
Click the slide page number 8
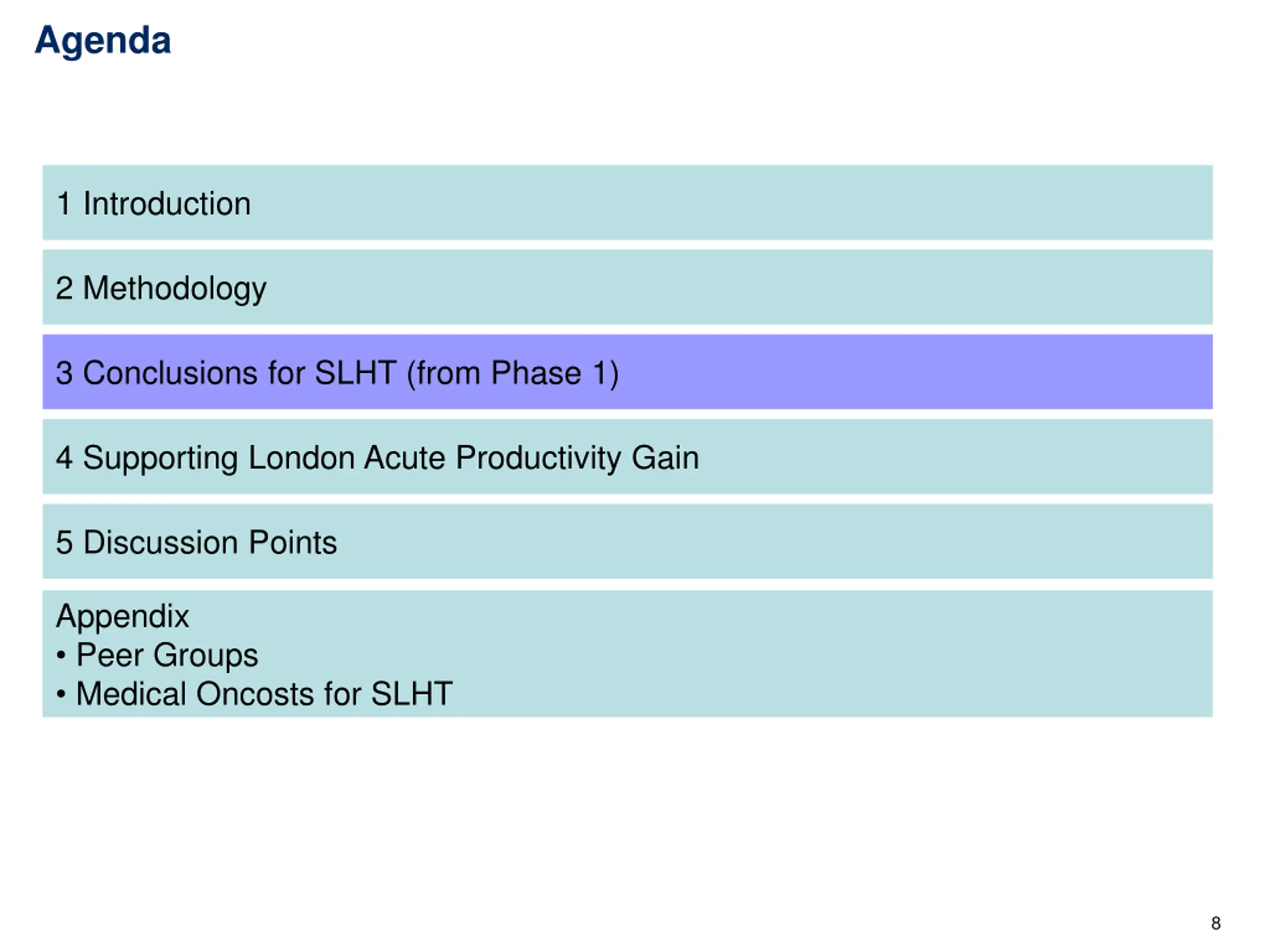pos(1216,923)
